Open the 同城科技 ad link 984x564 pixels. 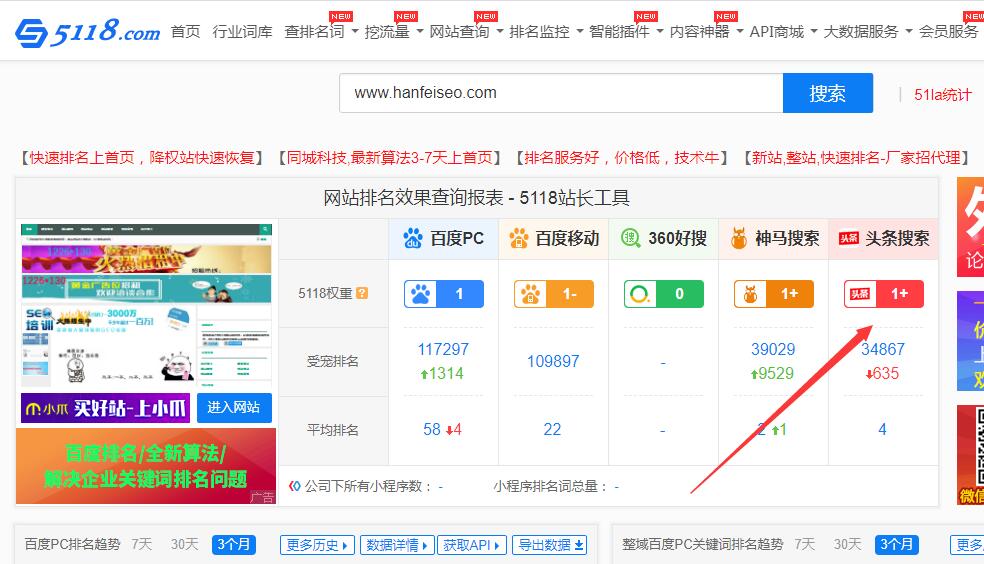point(390,157)
